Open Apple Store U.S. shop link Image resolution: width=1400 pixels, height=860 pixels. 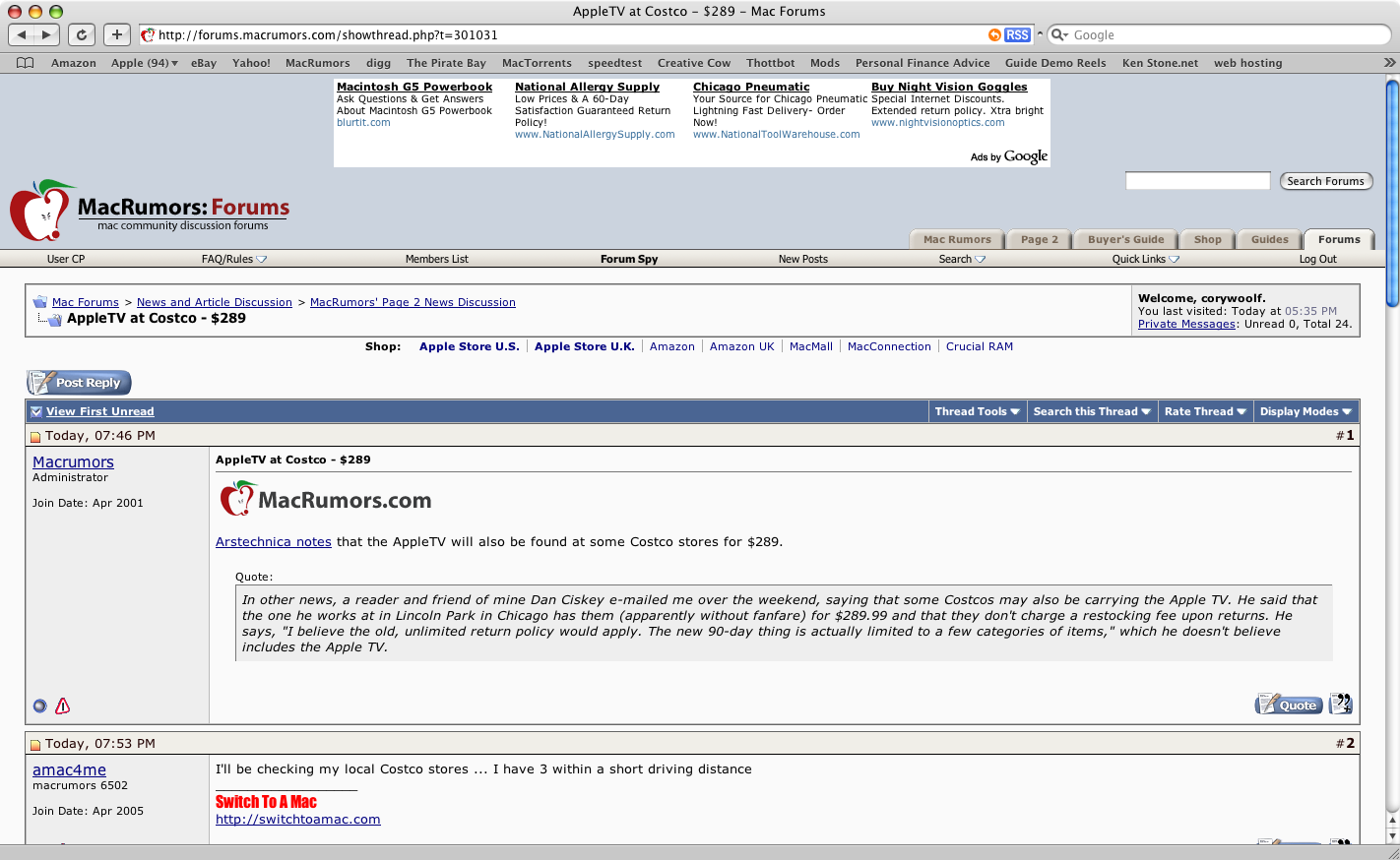[x=469, y=346]
